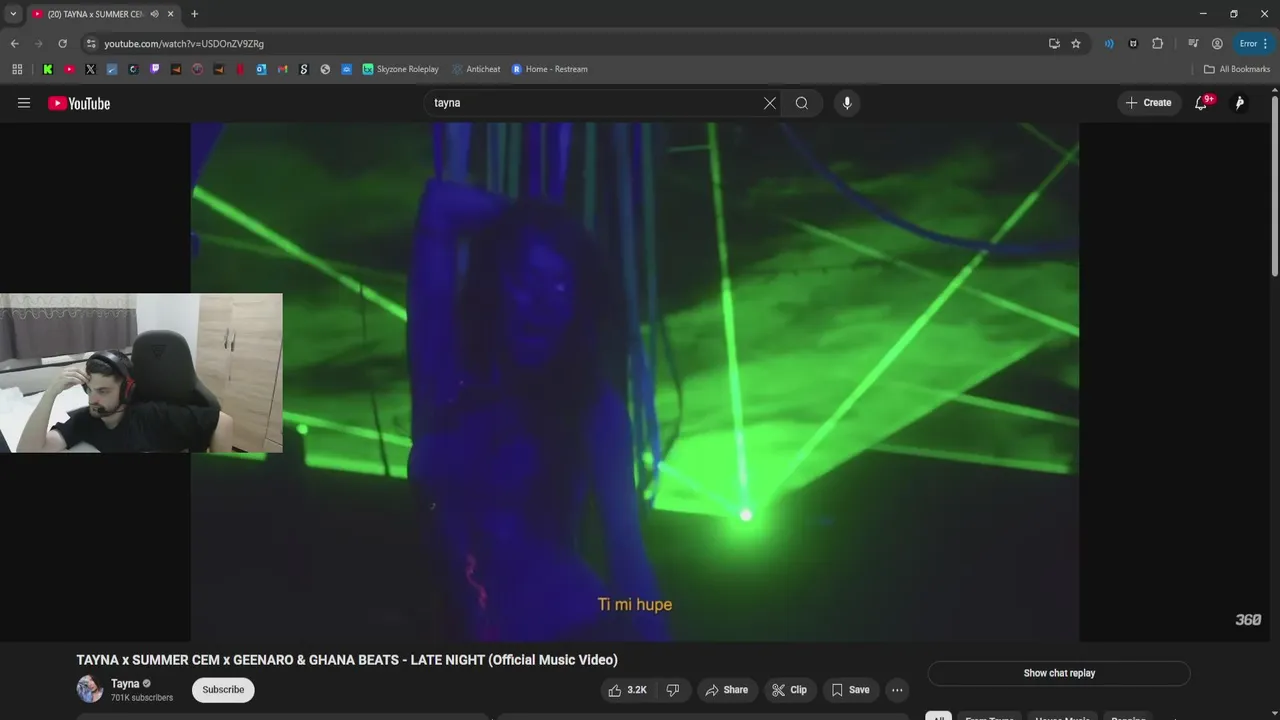This screenshot has height=720, width=1280.
Task: Open the Home - Restream bookmark
Action: click(550, 69)
